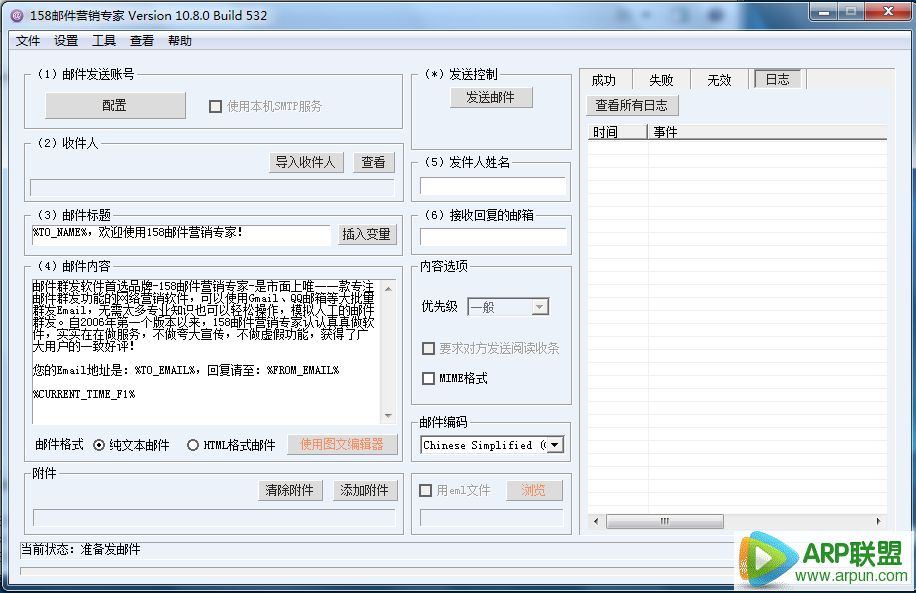Enable 使用本机SMTP服务 checkbox
Viewport: 916px width, 593px height.
tap(216, 106)
